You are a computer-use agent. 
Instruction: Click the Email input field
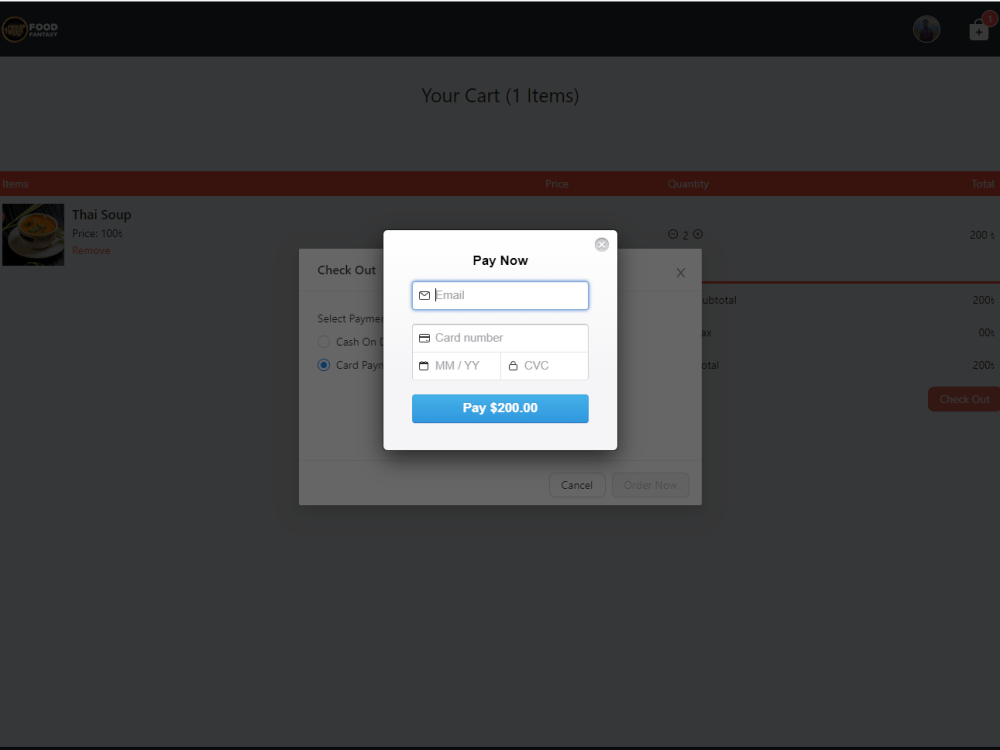(x=500, y=295)
